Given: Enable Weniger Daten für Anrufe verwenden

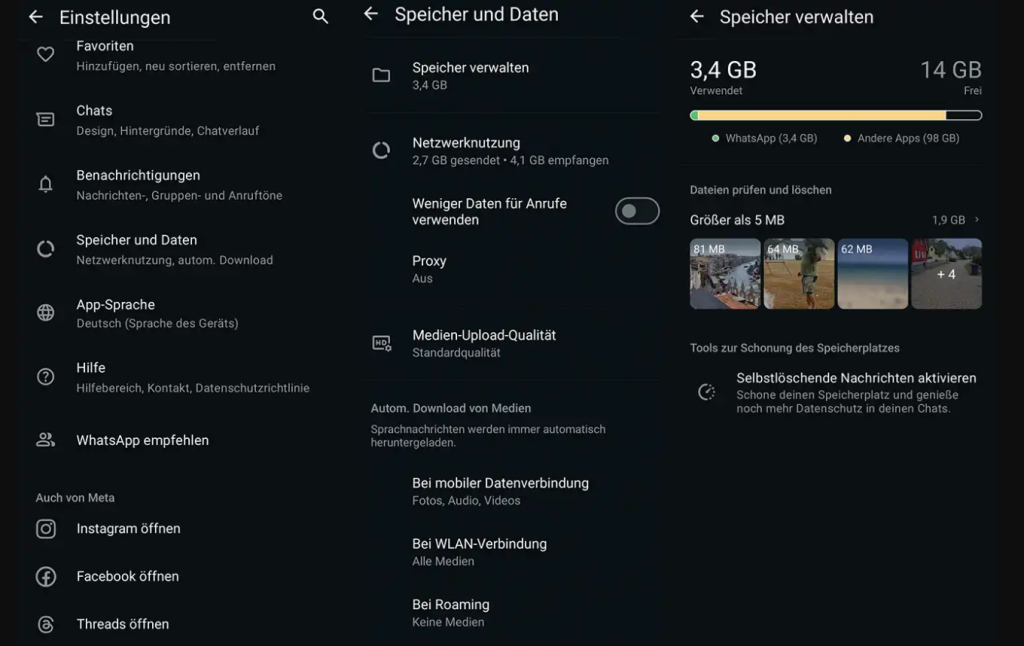Looking at the screenshot, I should (x=637, y=211).
